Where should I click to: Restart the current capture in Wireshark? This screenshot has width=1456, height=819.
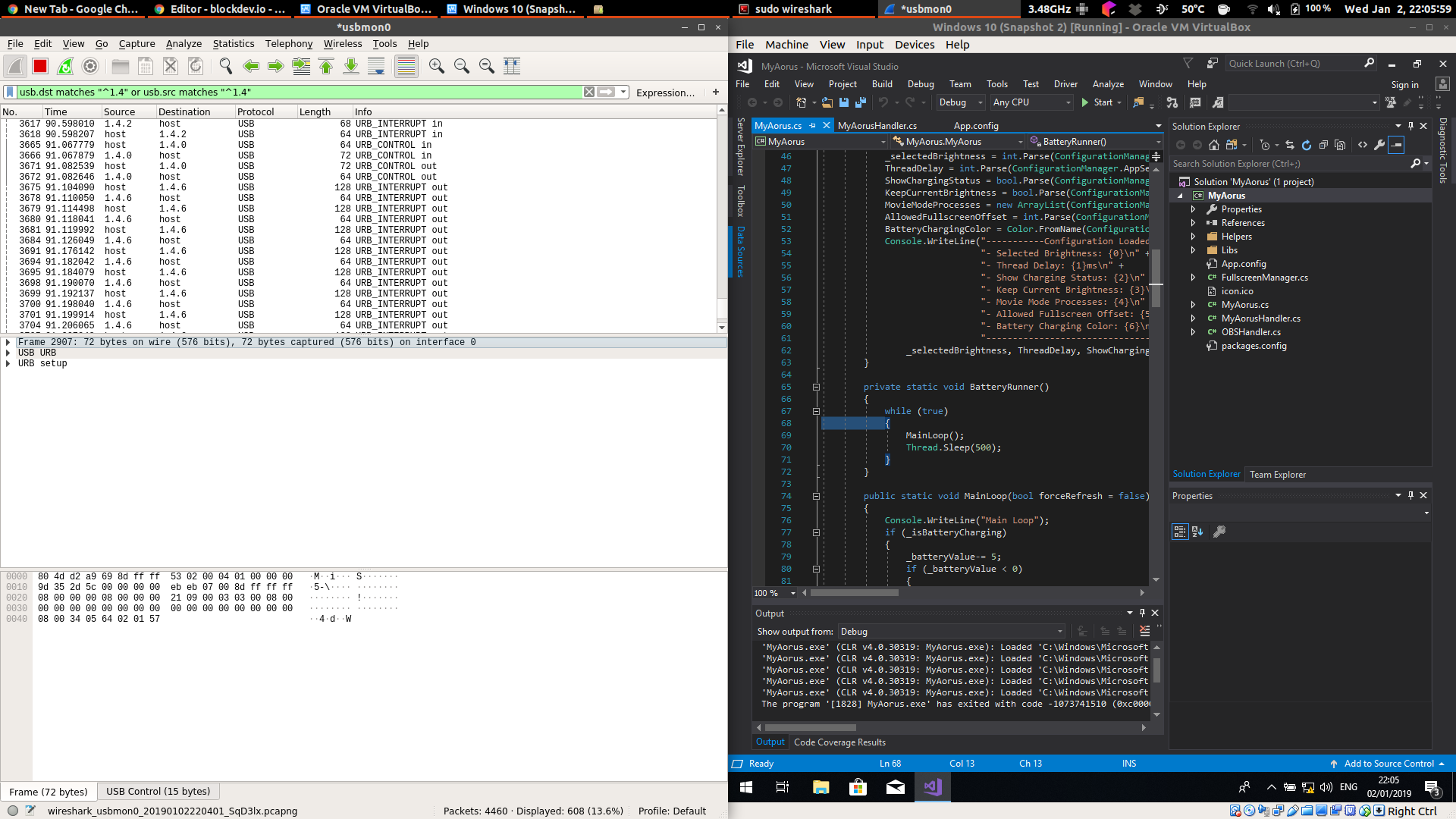pos(65,66)
